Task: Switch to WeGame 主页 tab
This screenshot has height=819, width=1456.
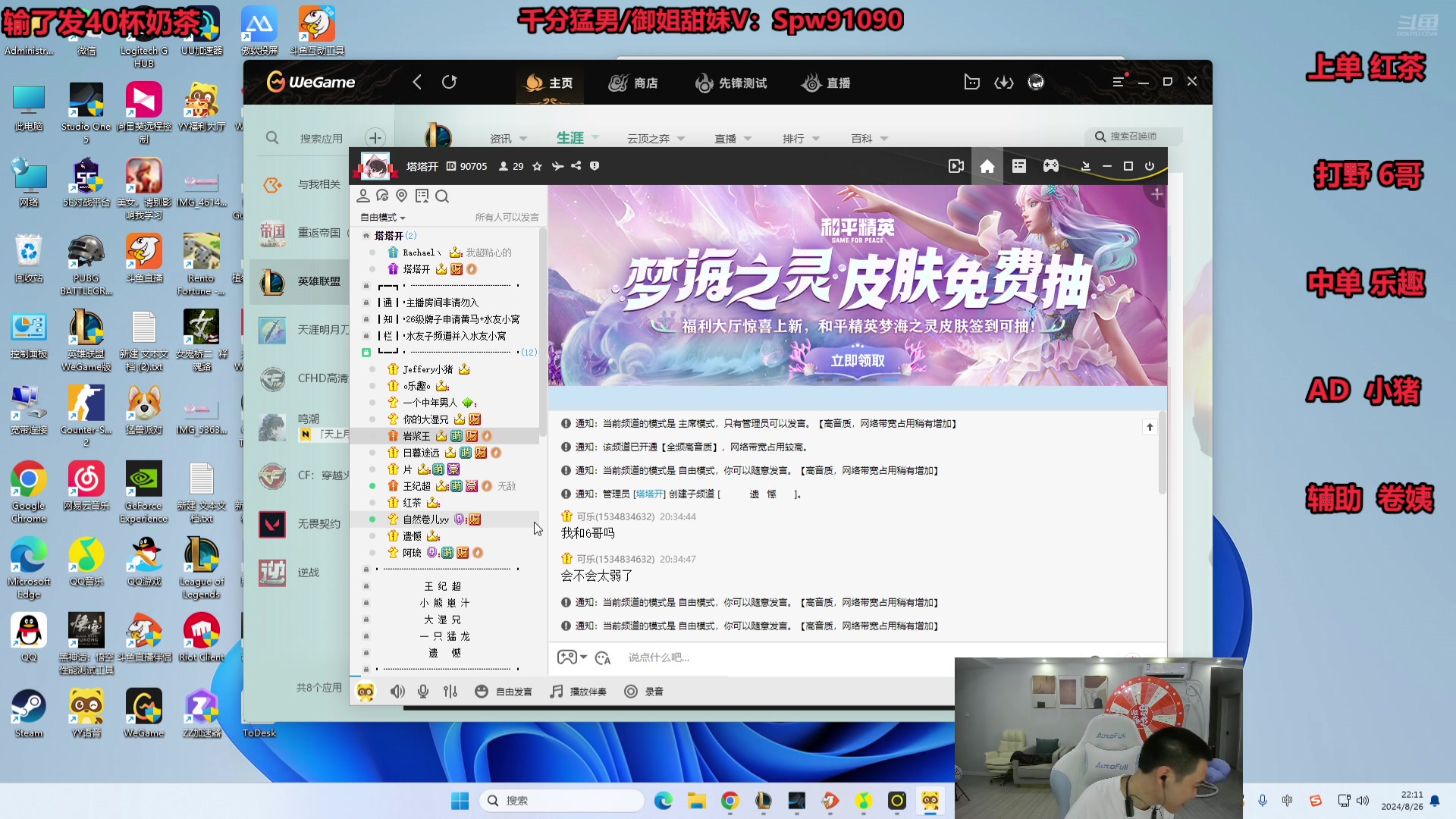Action: point(550,83)
